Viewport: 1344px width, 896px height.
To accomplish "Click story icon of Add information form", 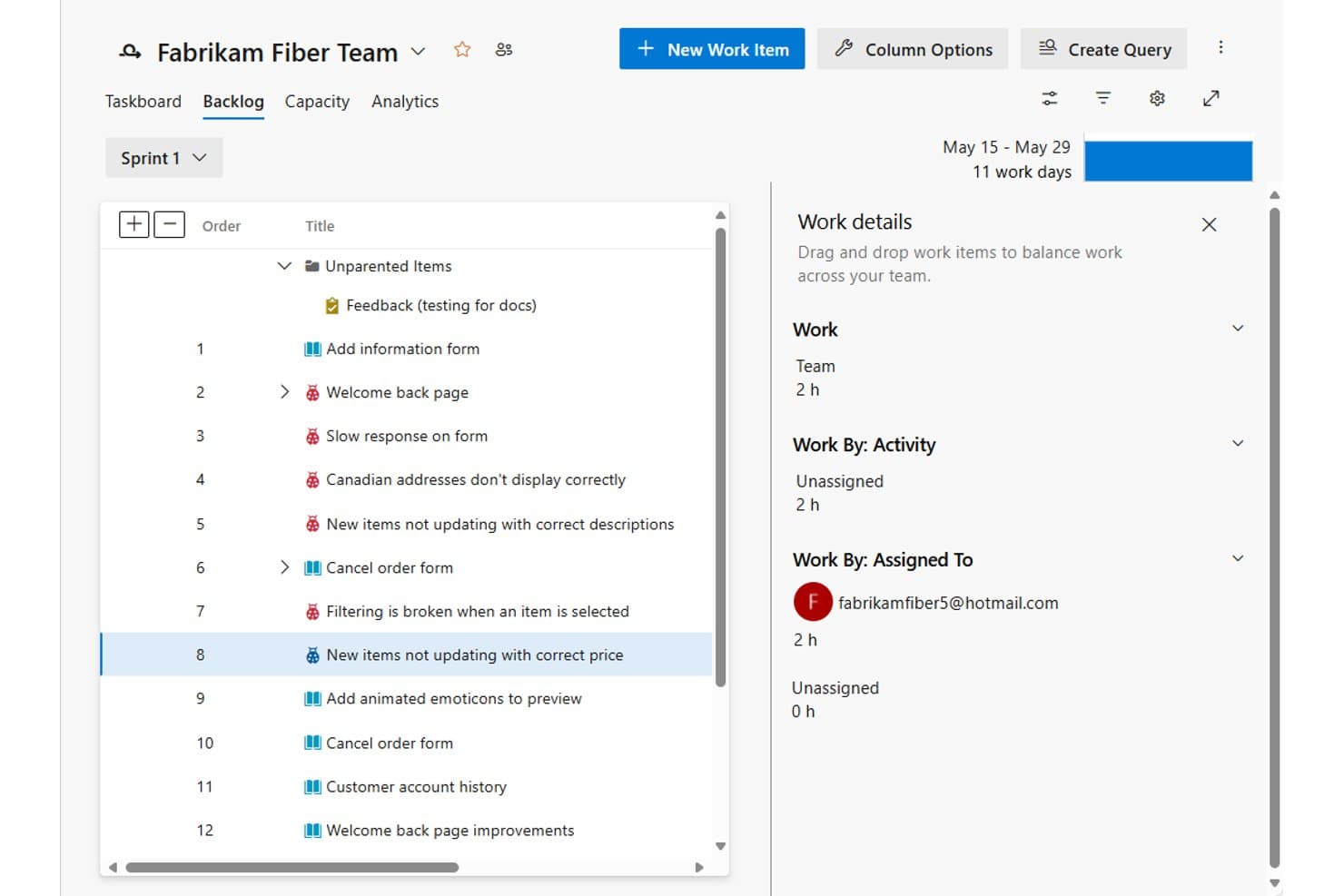I will click(312, 350).
